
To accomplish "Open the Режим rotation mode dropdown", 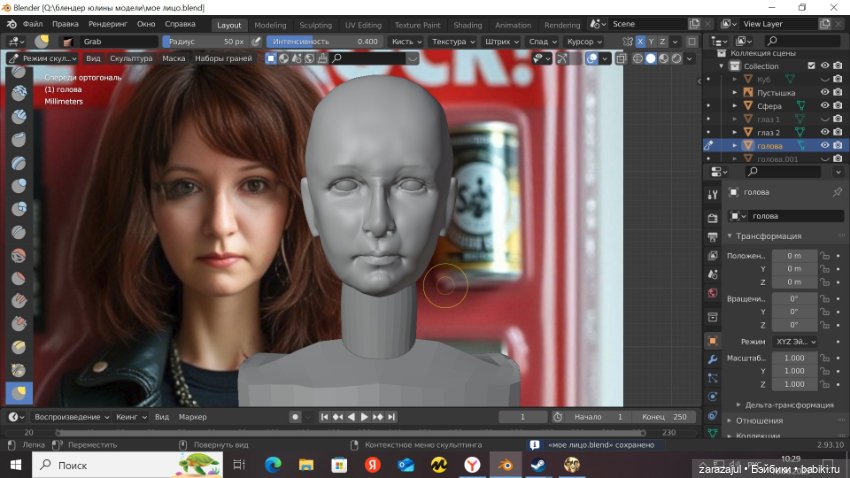I will [x=794, y=342].
